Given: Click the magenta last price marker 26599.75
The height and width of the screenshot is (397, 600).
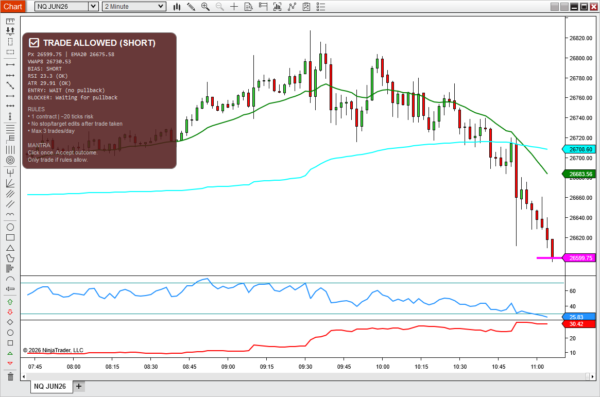Looking at the screenshot, I should pos(579,258).
